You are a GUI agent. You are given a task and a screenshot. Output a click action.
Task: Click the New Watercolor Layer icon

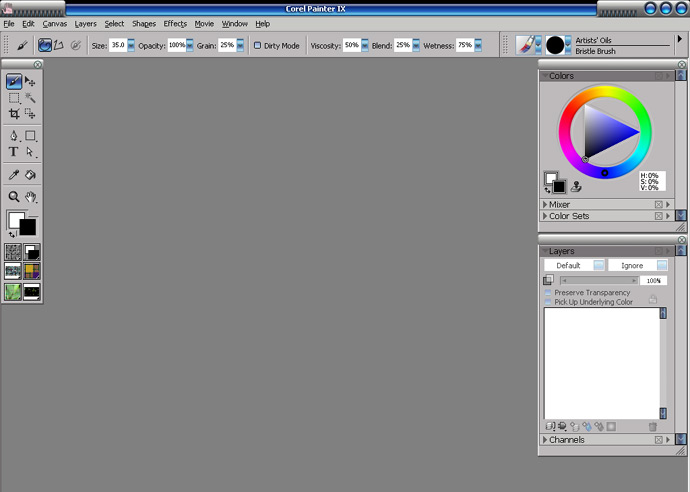(587, 426)
